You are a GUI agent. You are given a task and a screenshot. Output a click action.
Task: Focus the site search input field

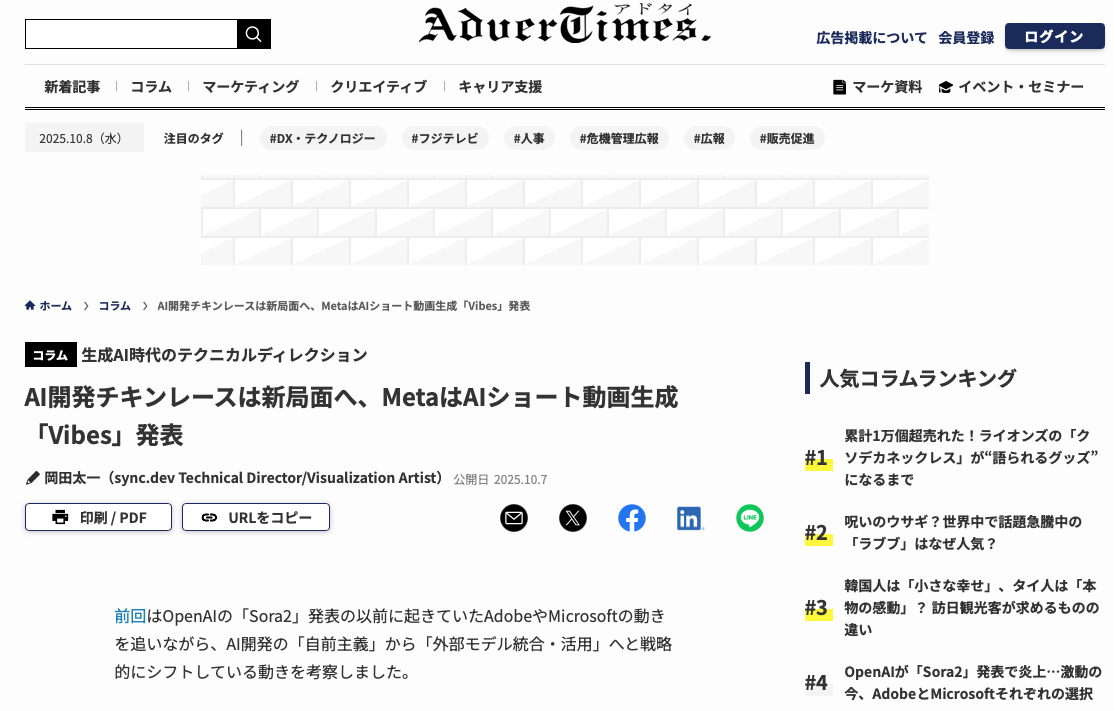pyautogui.click(x=131, y=35)
